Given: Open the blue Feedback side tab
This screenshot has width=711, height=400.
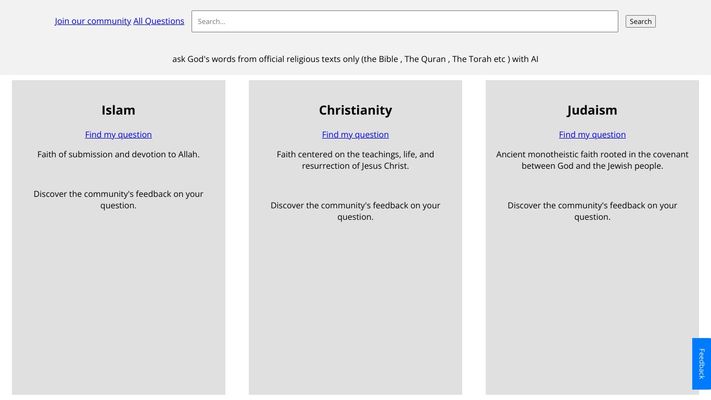Looking at the screenshot, I should pyautogui.click(x=701, y=363).
